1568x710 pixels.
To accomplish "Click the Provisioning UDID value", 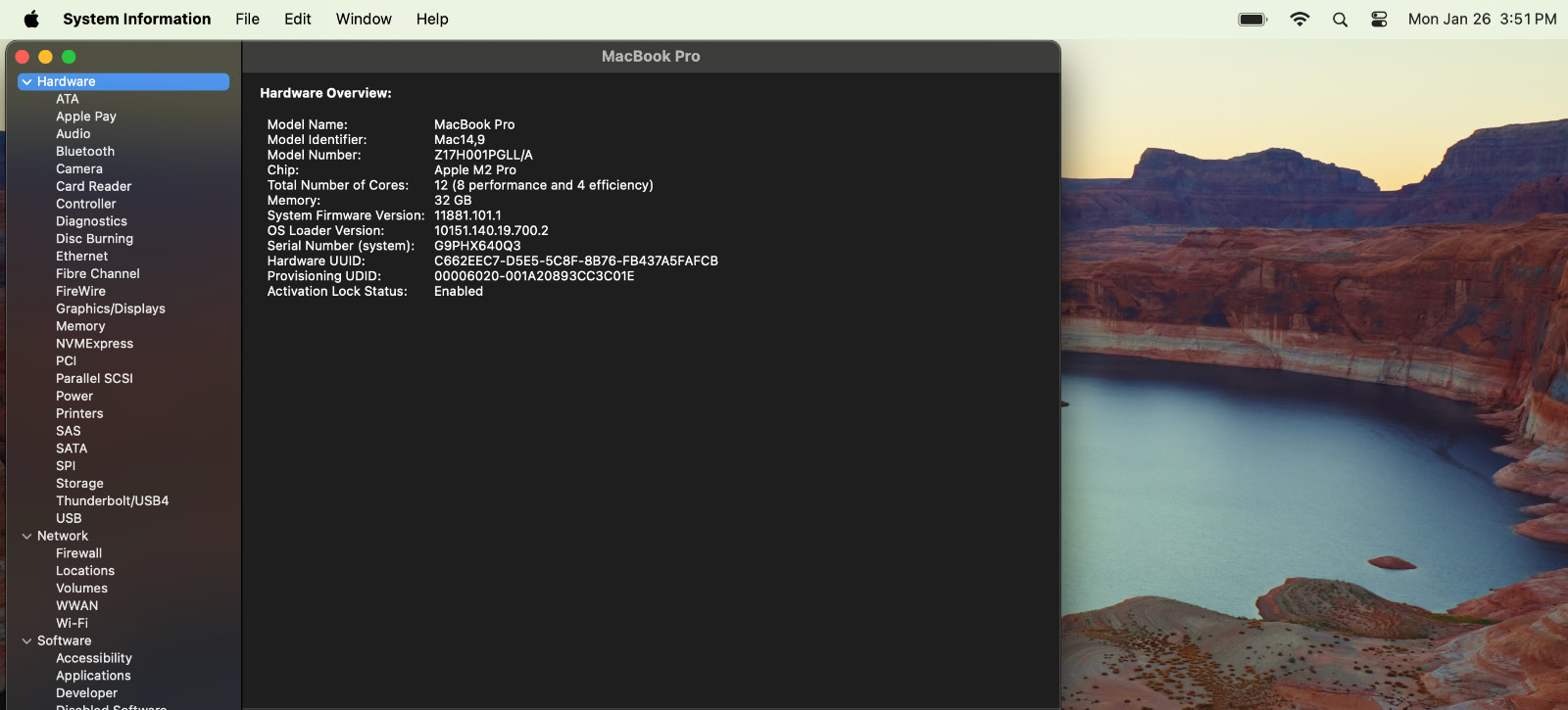I will click(534, 276).
